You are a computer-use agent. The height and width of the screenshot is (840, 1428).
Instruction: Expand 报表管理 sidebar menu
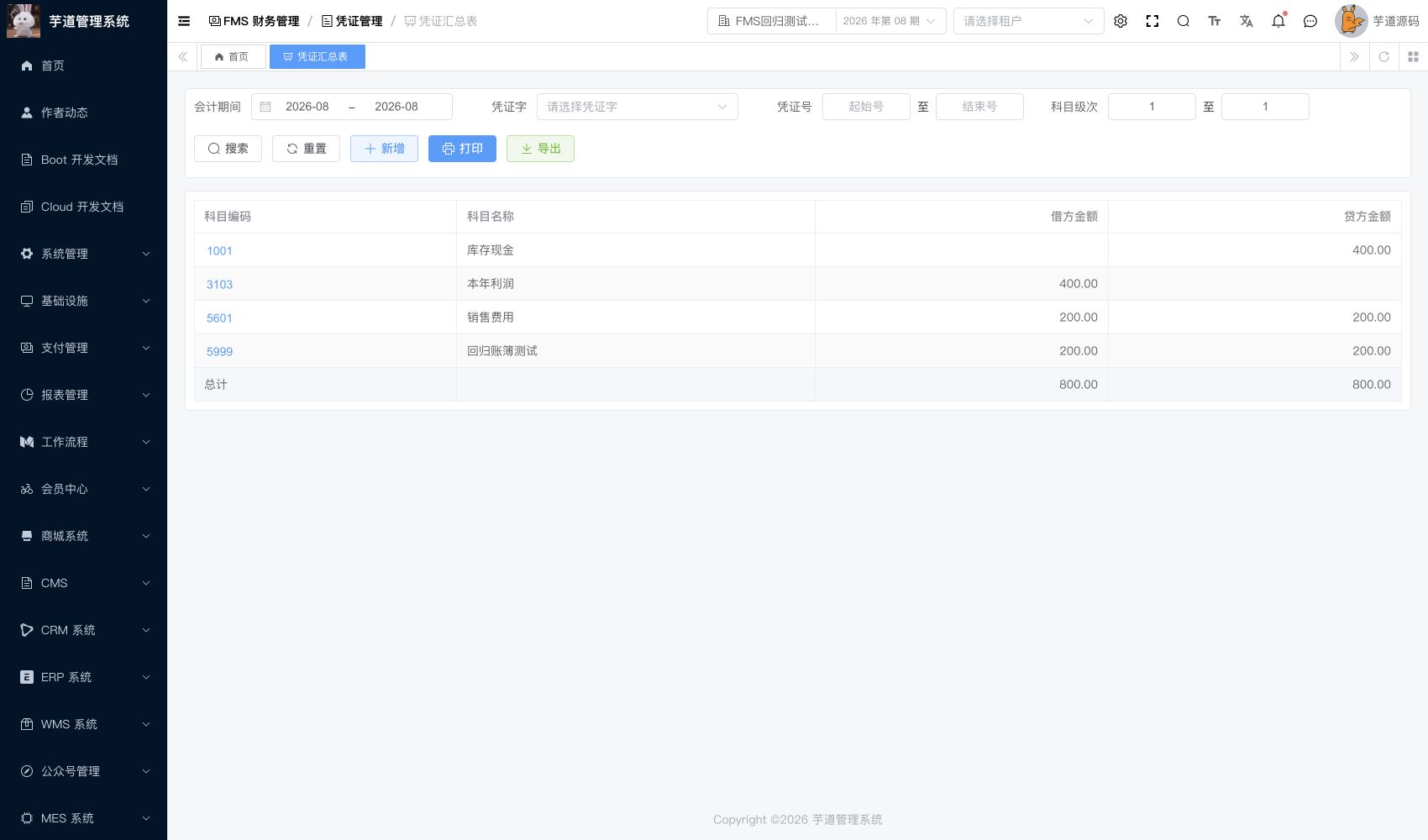point(83,395)
